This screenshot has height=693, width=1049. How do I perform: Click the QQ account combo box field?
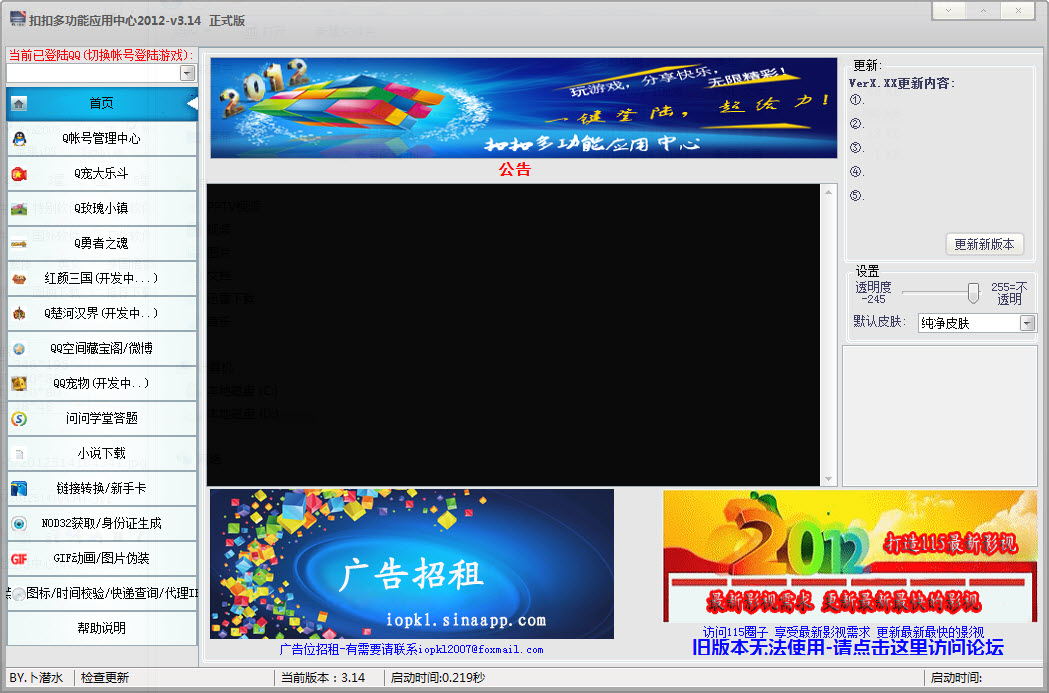click(101, 73)
